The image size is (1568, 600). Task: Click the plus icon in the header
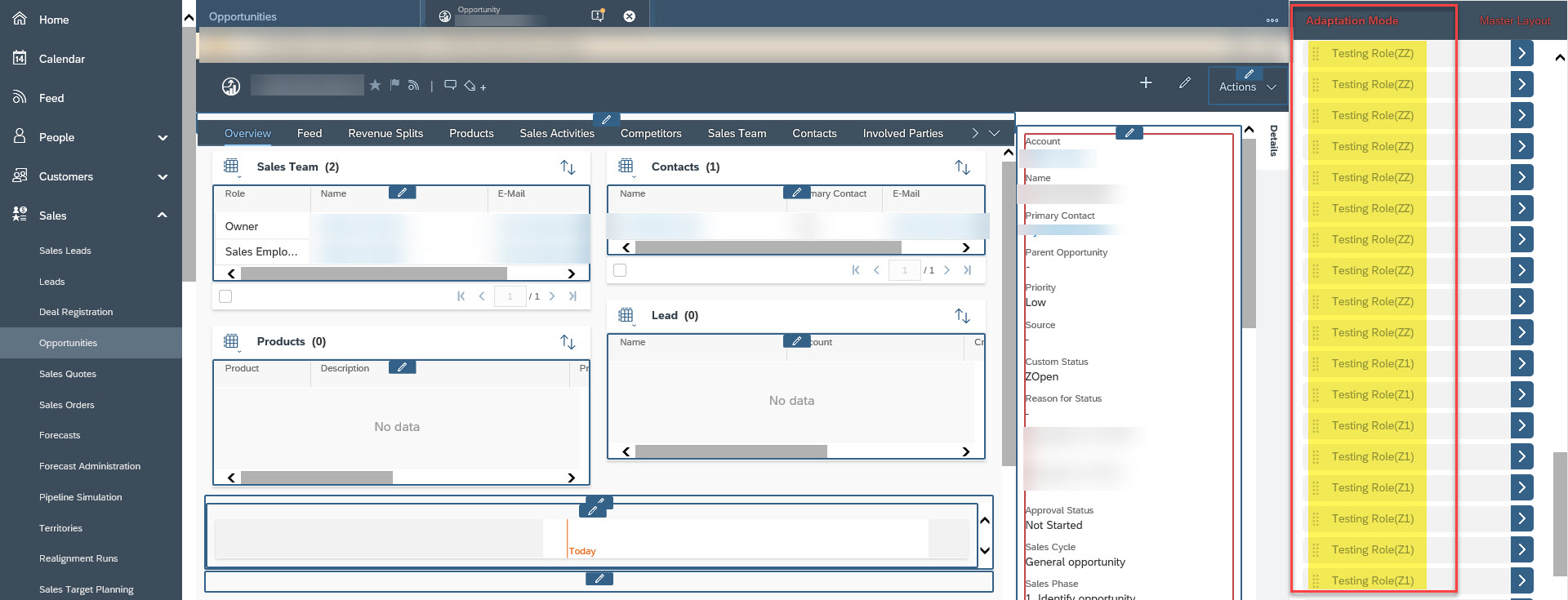click(1146, 82)
